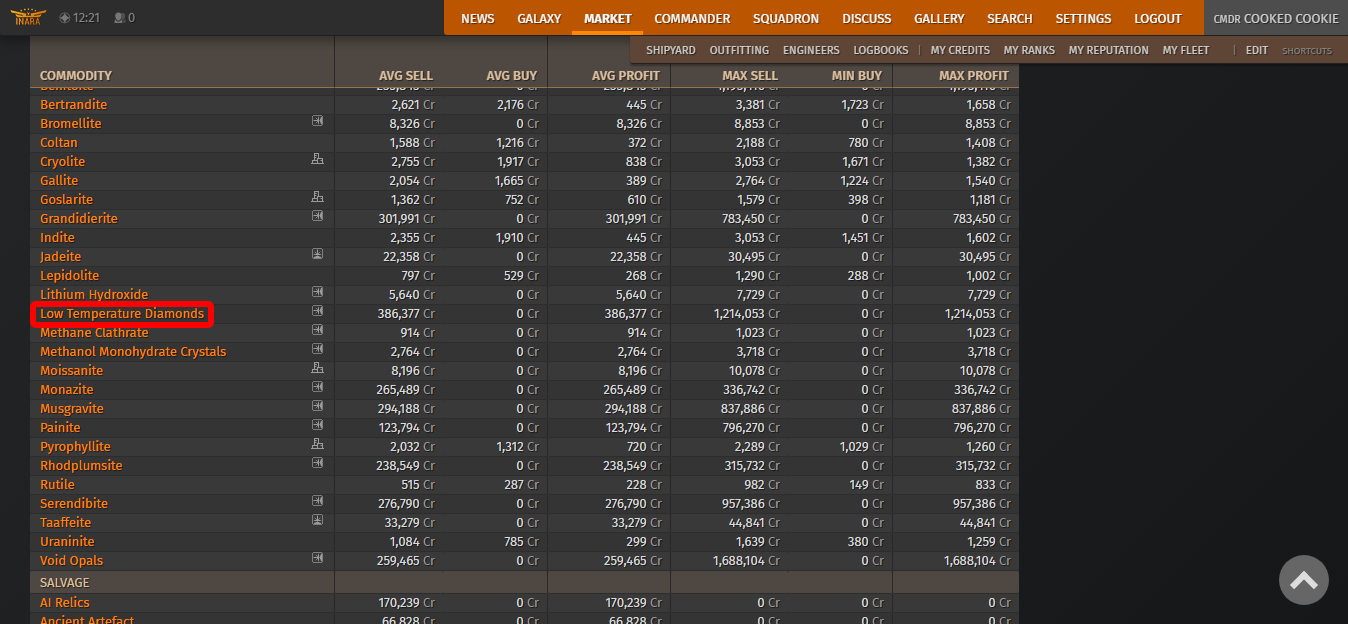Select Coltan's 1,216 Cr avg buy value
The height and width of the screenshot is (624, 1348).
click(x=518, y=143)
